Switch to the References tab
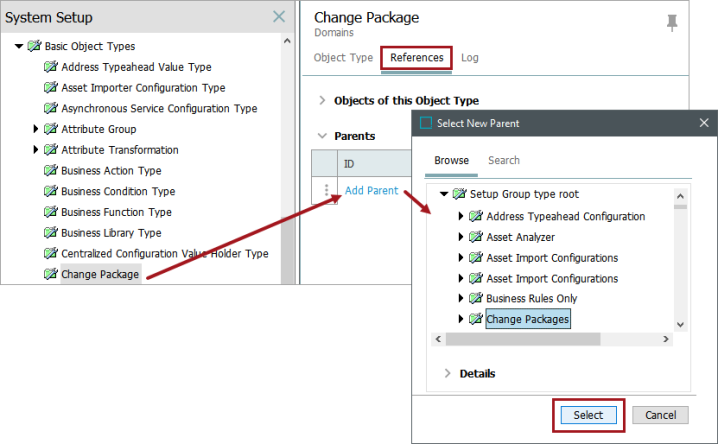The image size is (718, 444). point(417,58)
